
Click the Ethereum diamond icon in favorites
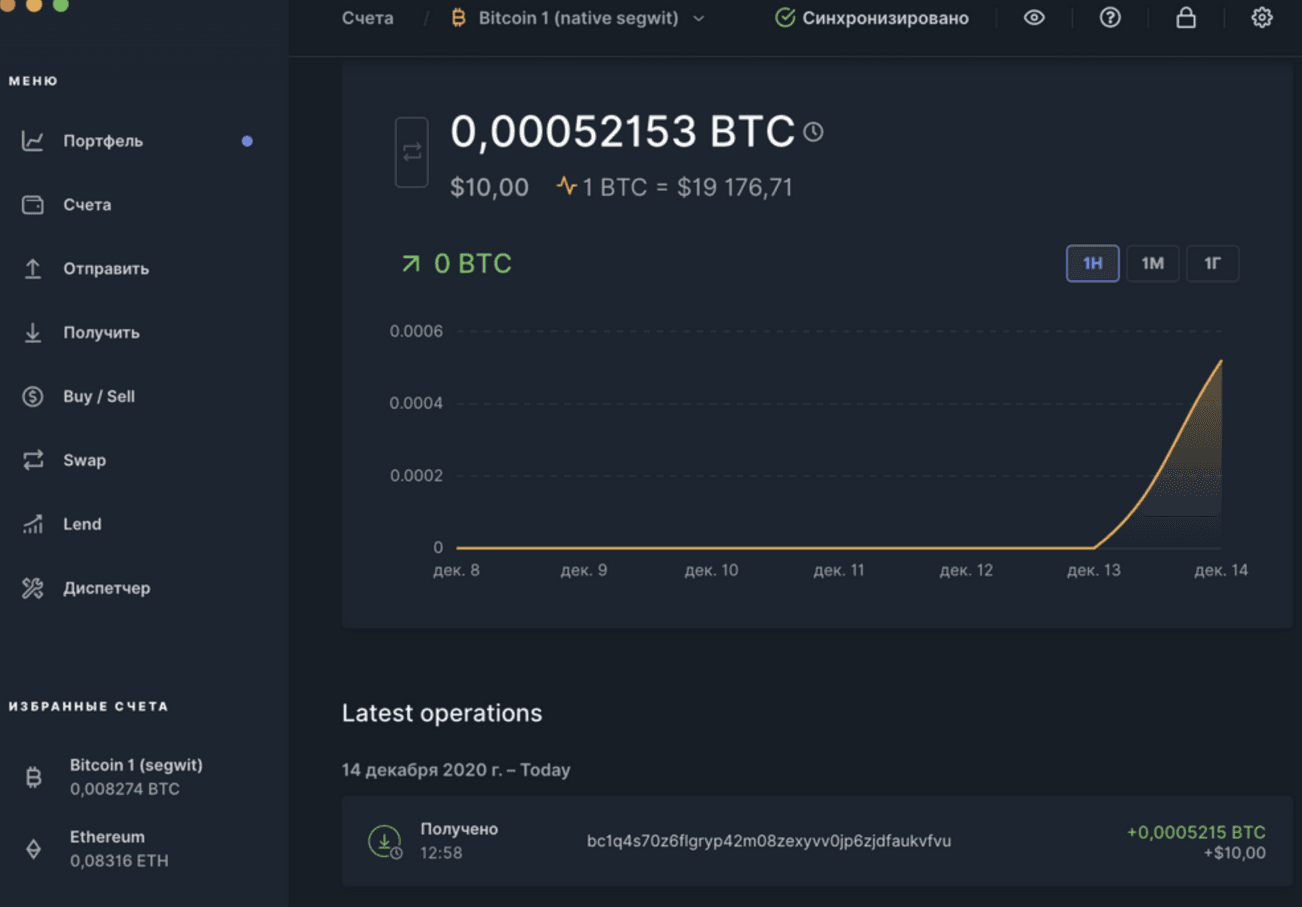click(x=33, y=849)
